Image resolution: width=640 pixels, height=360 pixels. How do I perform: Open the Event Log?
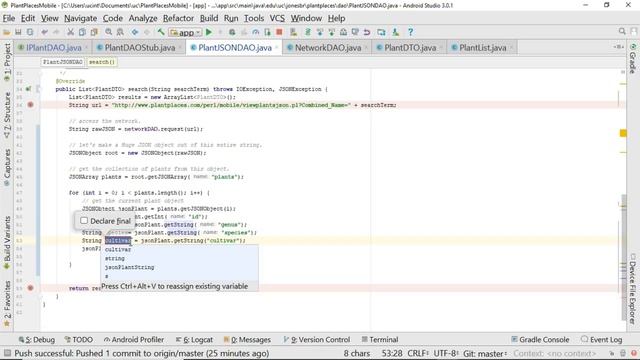(x=602, y=340)
